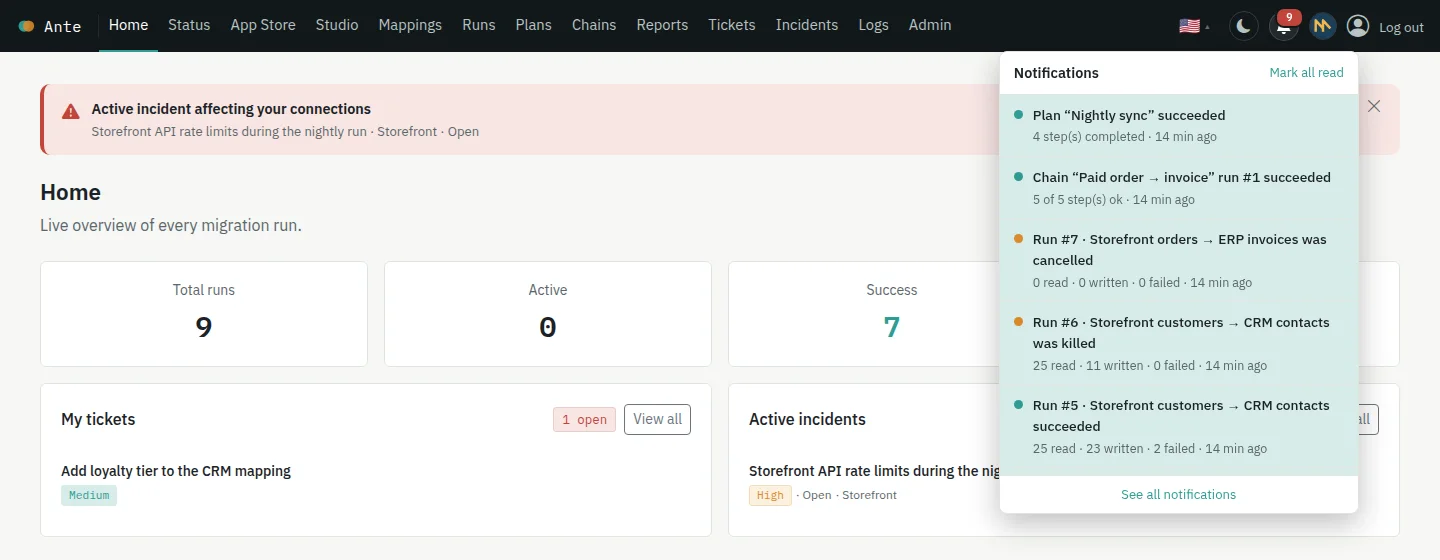Click the 1 open tickets badge
This screenshot has width=1440, height=560.
point(584,420)
